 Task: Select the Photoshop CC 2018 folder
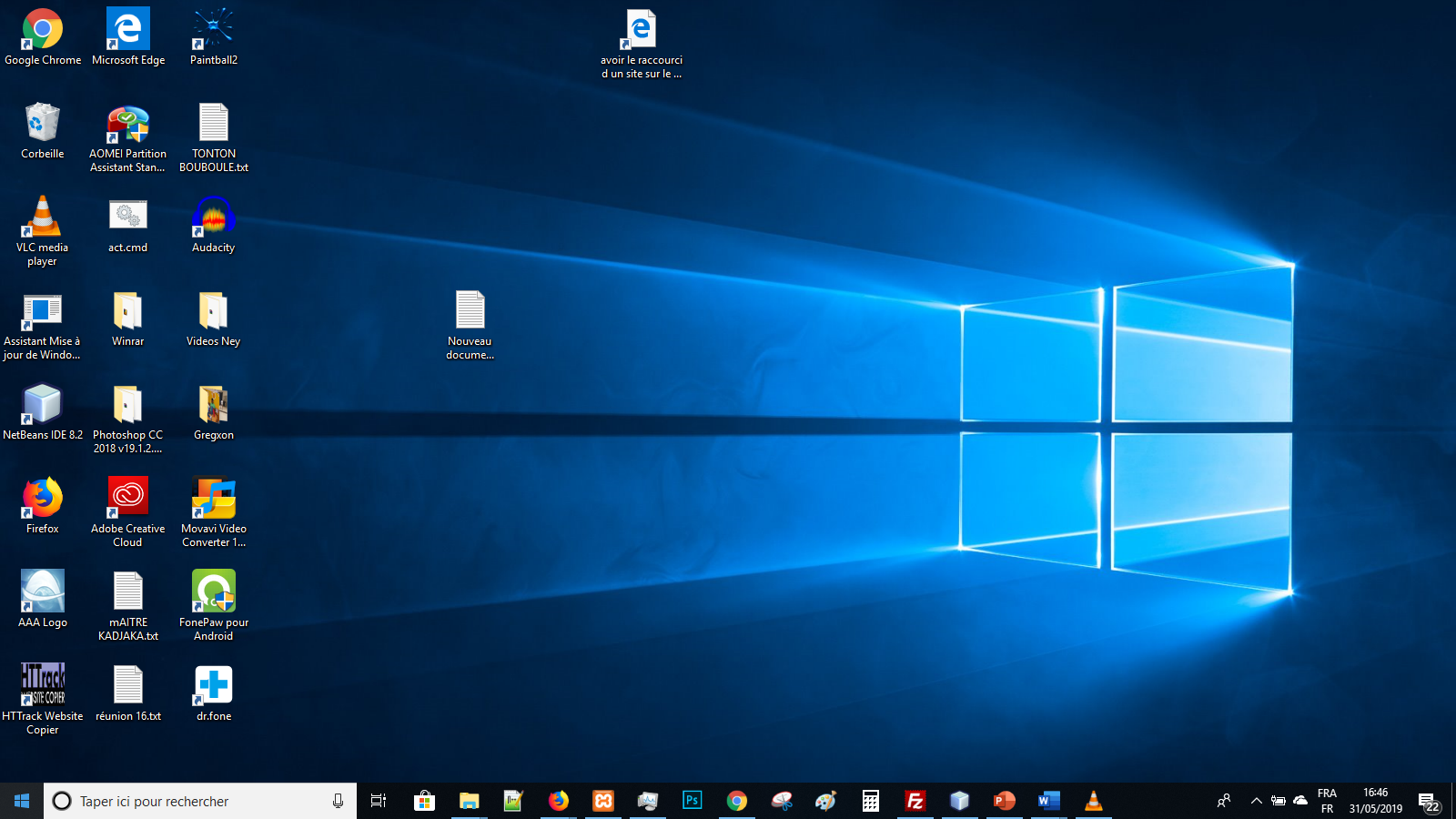(x=128, y=419)
